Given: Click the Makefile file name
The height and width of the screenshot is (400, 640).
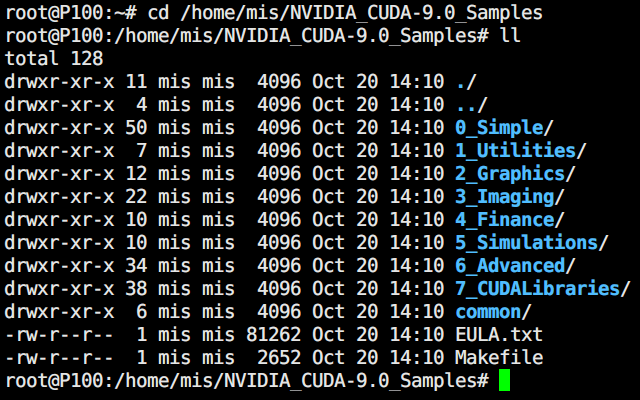Looking at the screenshot, I should 499,358.
